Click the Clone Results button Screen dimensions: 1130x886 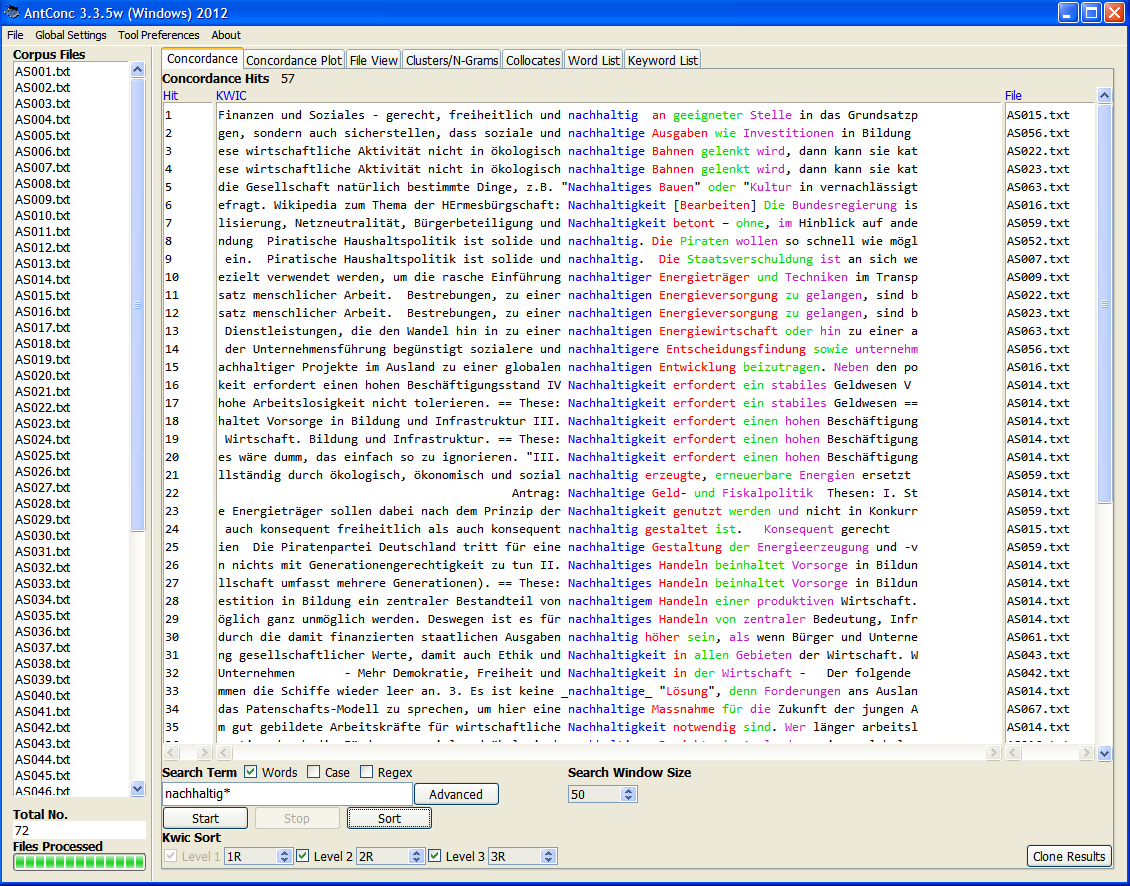coord(1069,856)
